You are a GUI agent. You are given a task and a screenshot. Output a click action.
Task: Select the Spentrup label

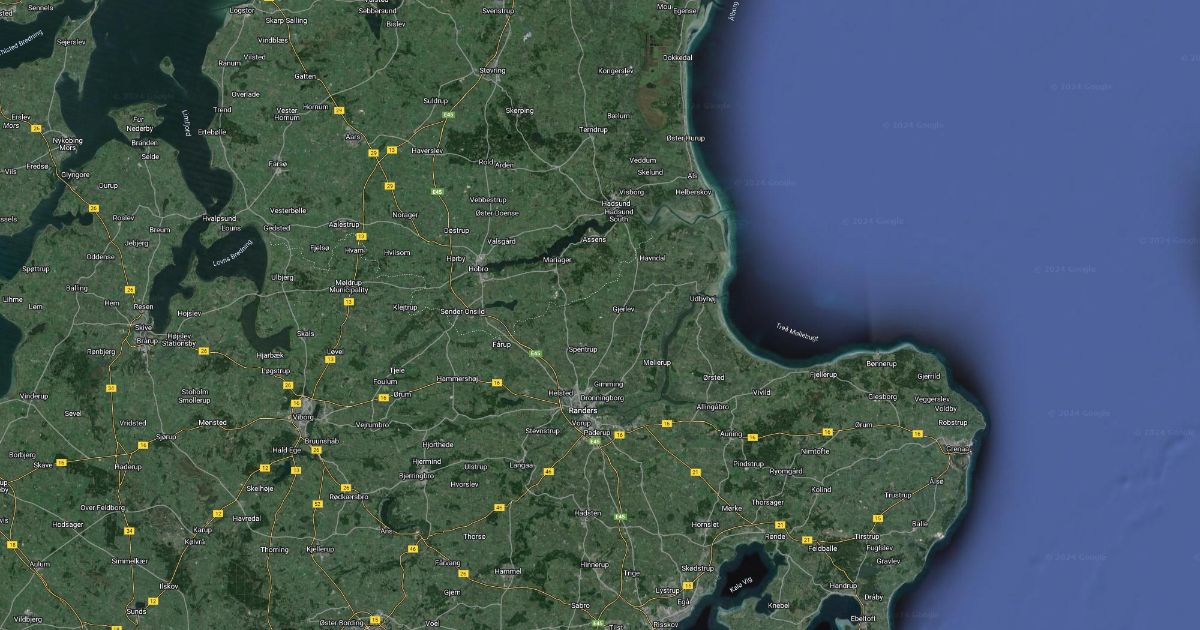coord(583,349)
